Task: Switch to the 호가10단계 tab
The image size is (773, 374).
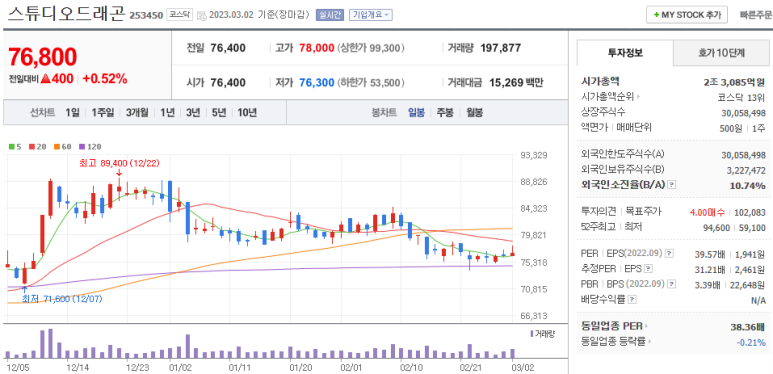Action: 721,53
